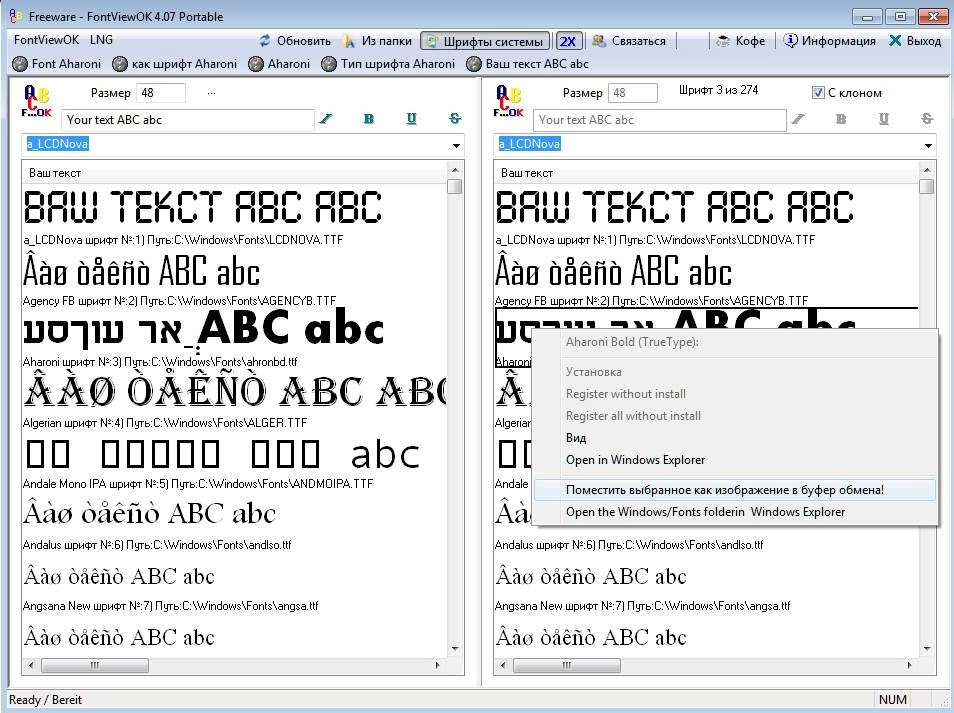Toggle bold in right panel

[841, 119]
